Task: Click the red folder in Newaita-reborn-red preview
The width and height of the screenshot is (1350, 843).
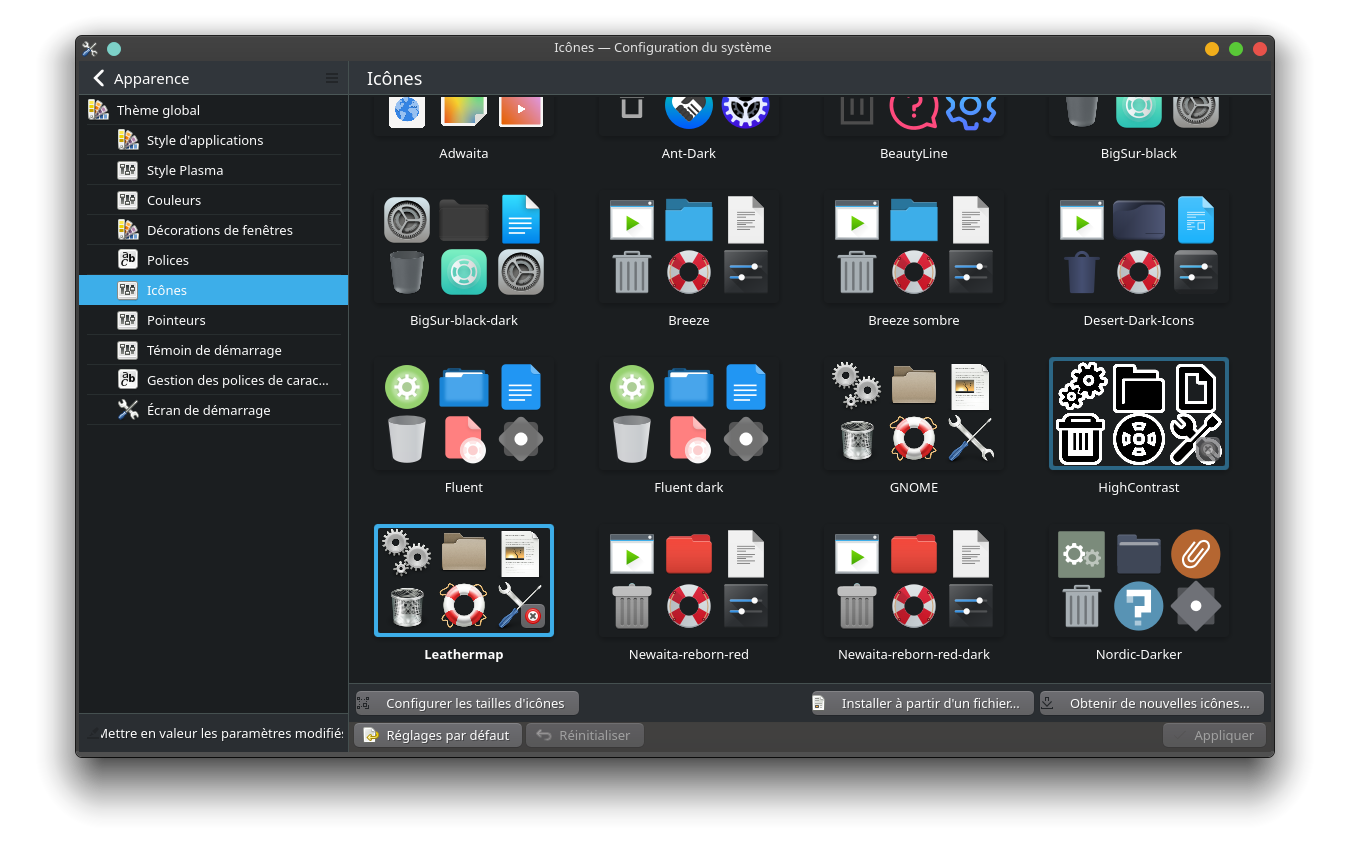Action: [689, 553]
